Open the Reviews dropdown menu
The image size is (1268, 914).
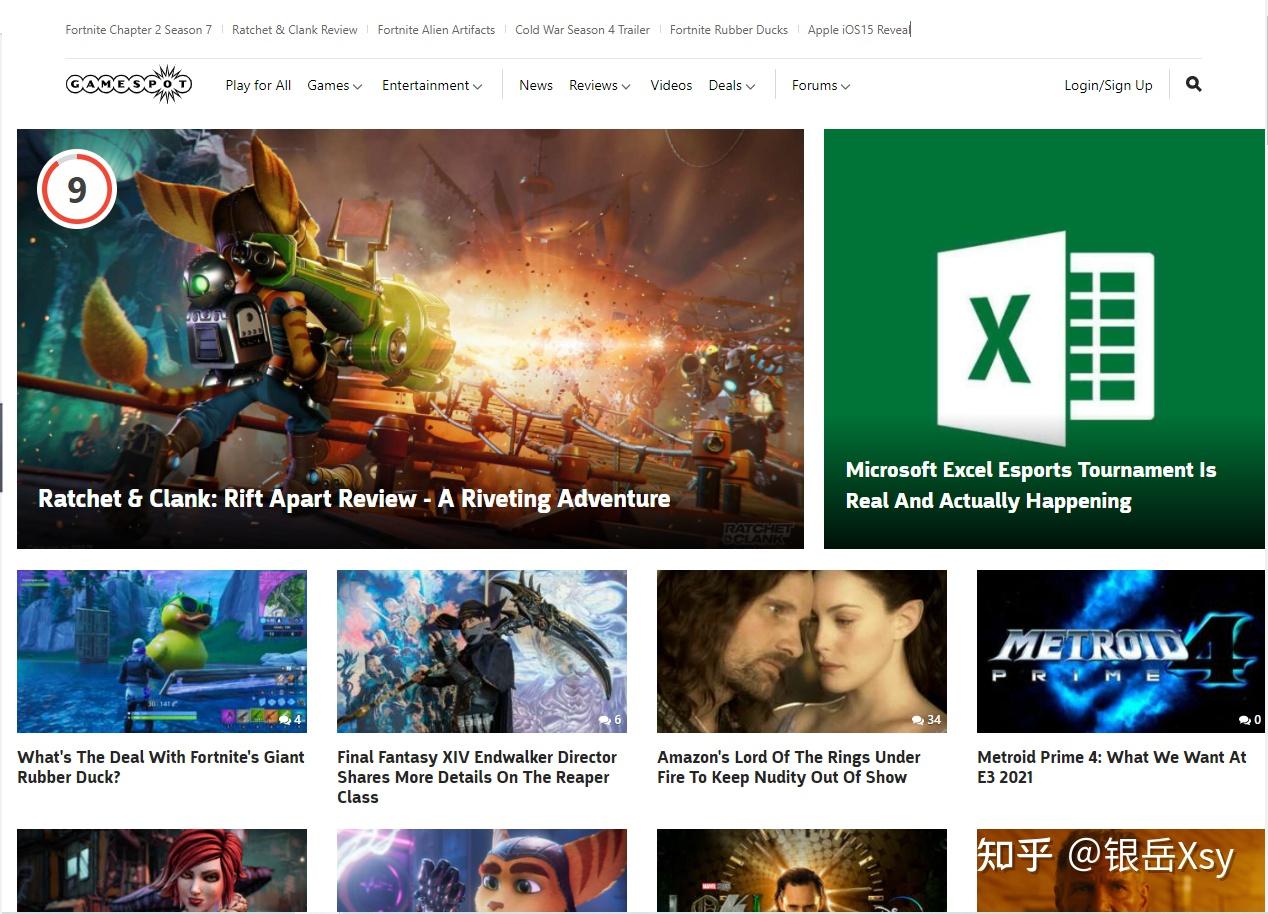599,86
